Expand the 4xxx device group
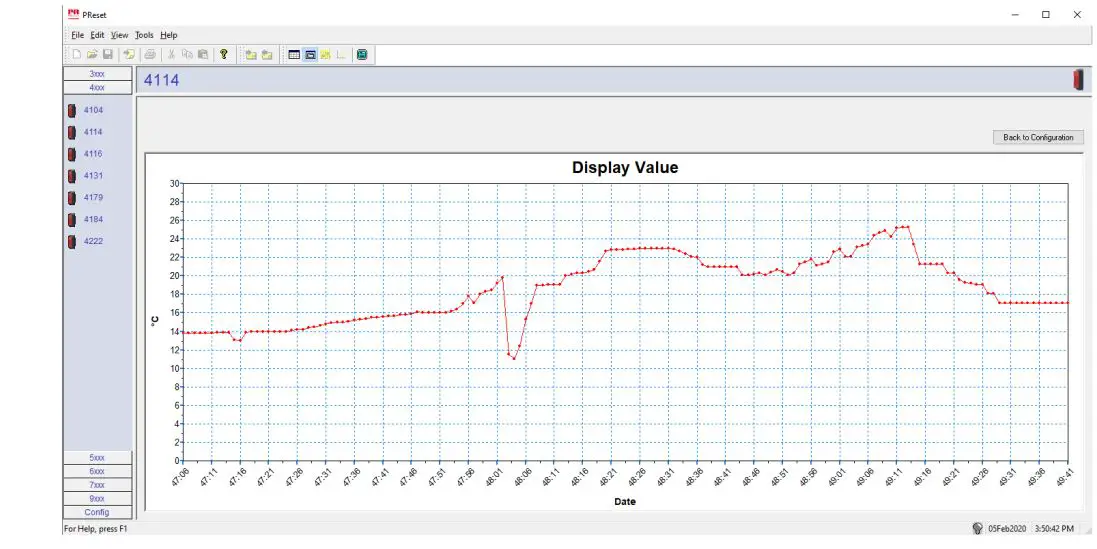Screen dimensions: 1097x549 97,87
